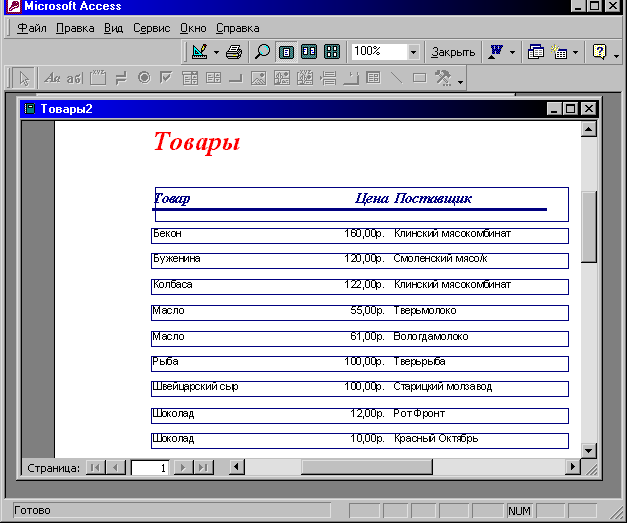Click the Красный Октябрь supplier text
This screenshot has height=523, width=627.
pos(436,438)
